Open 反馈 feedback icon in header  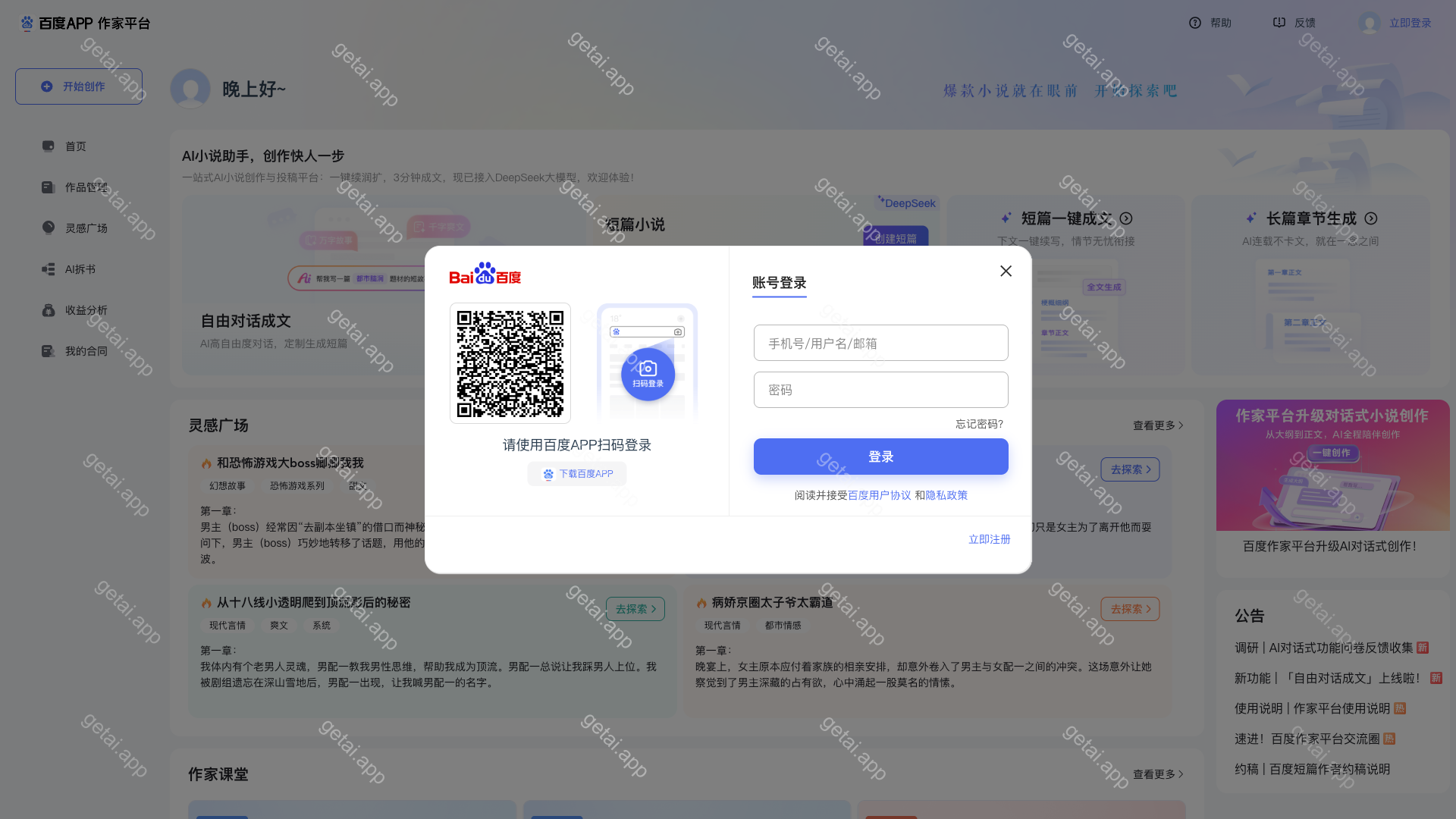pyautogui.click(x=1279, y=23)
